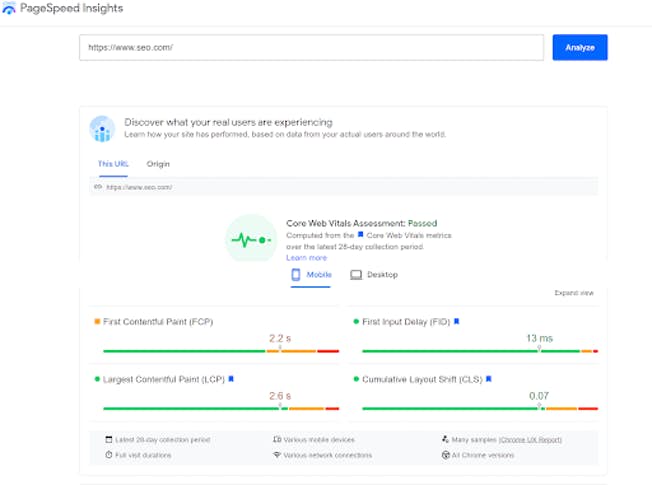
Task: Click the Core Web Vitals pulse icon
Action: point(250,240)
